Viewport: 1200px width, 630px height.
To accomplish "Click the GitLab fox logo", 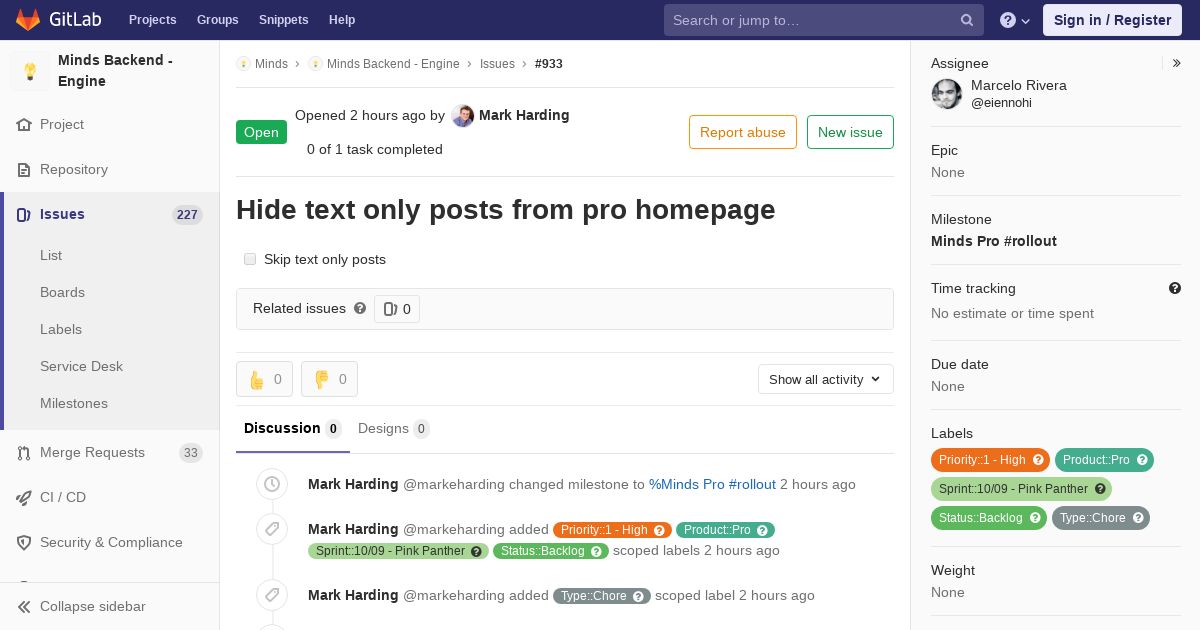I will point(29,20).
